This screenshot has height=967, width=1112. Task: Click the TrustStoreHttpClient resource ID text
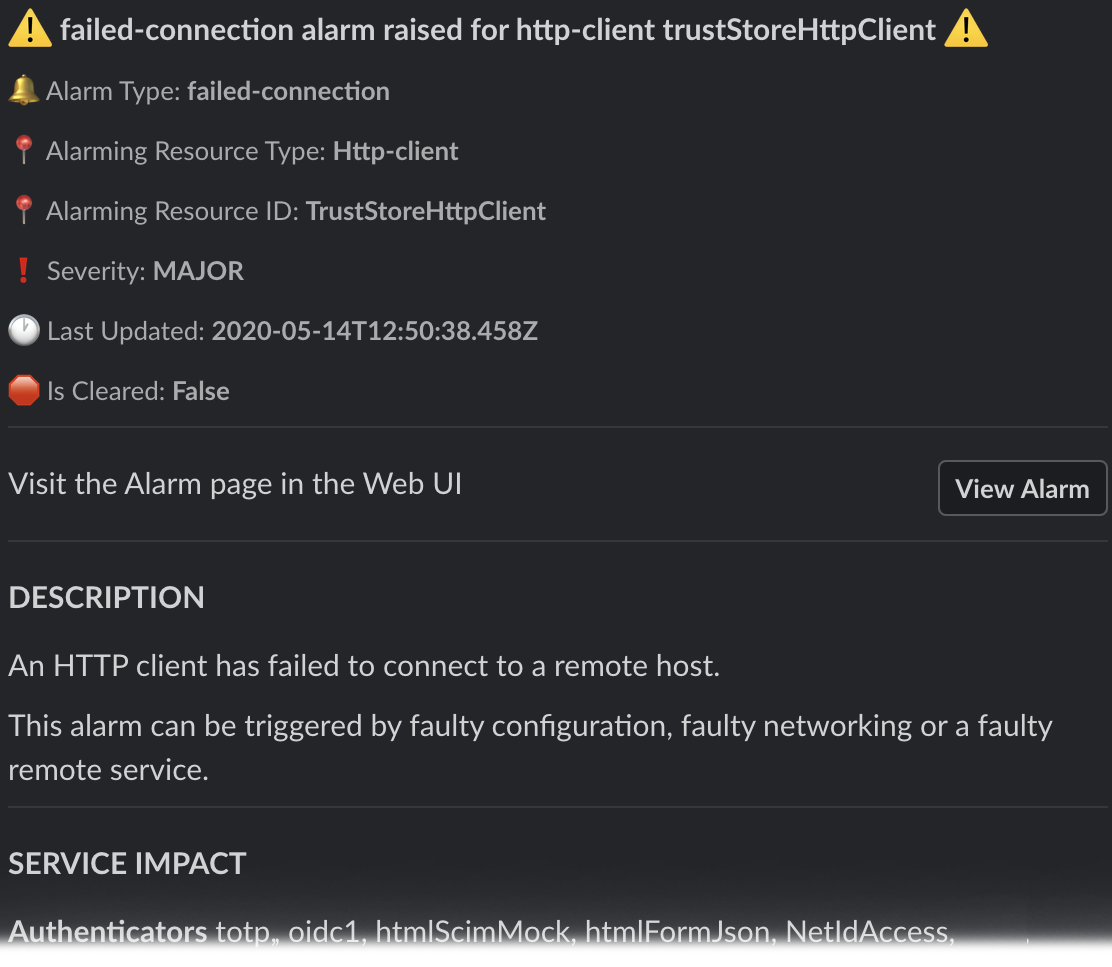tap(424, 210)
